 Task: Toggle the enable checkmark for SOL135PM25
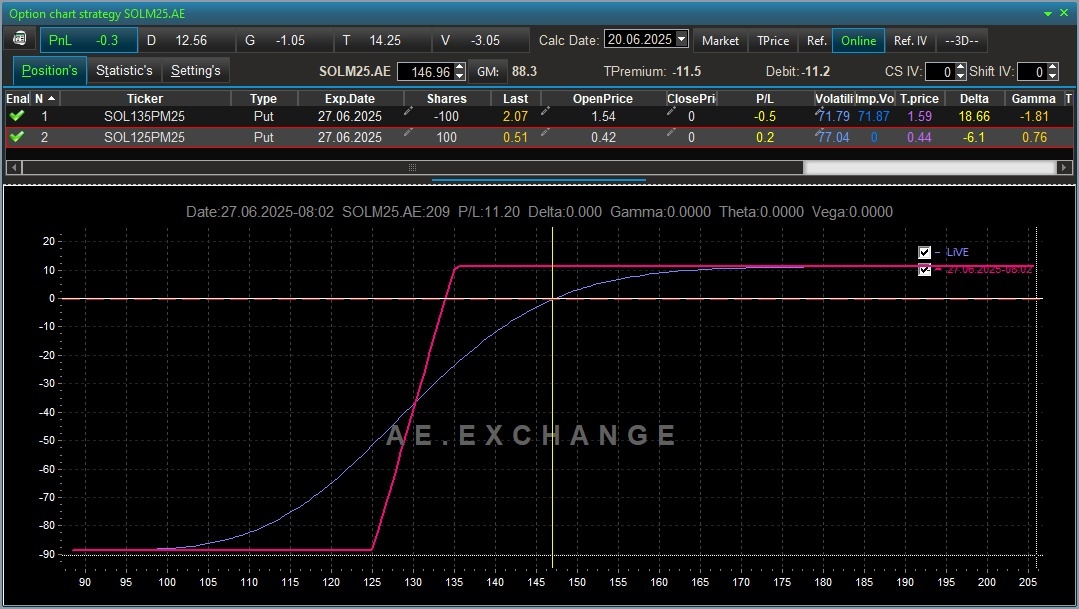17,116
